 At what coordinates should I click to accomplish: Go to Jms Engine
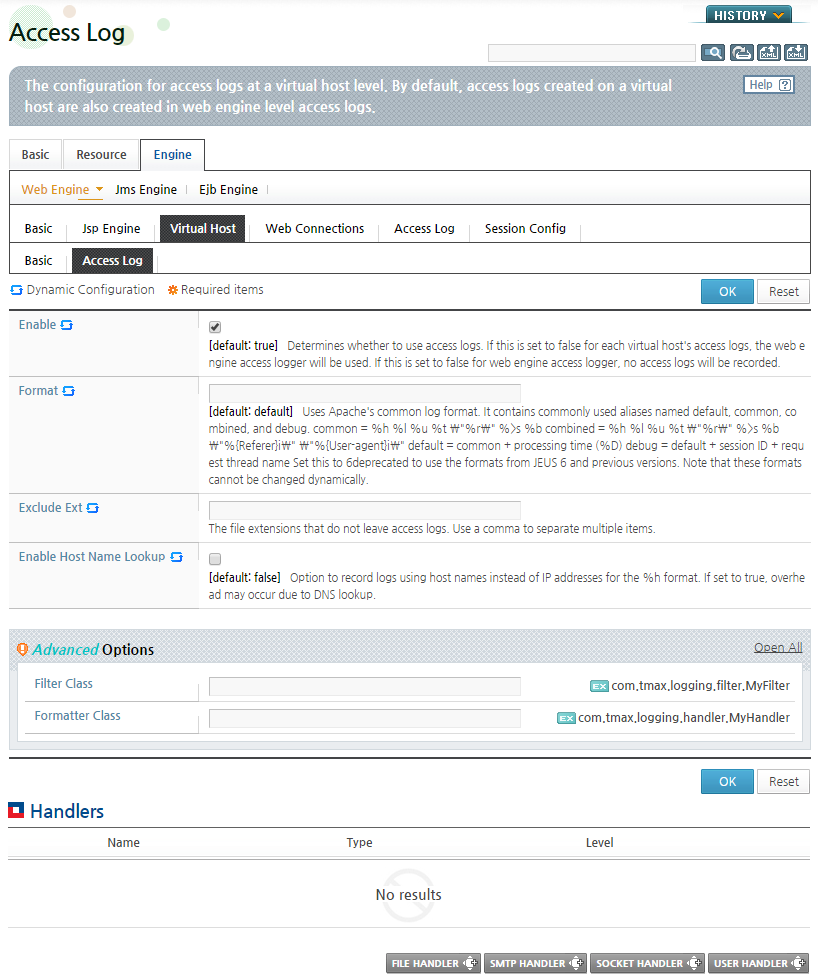pyautogui.click(x=146, y=189)
